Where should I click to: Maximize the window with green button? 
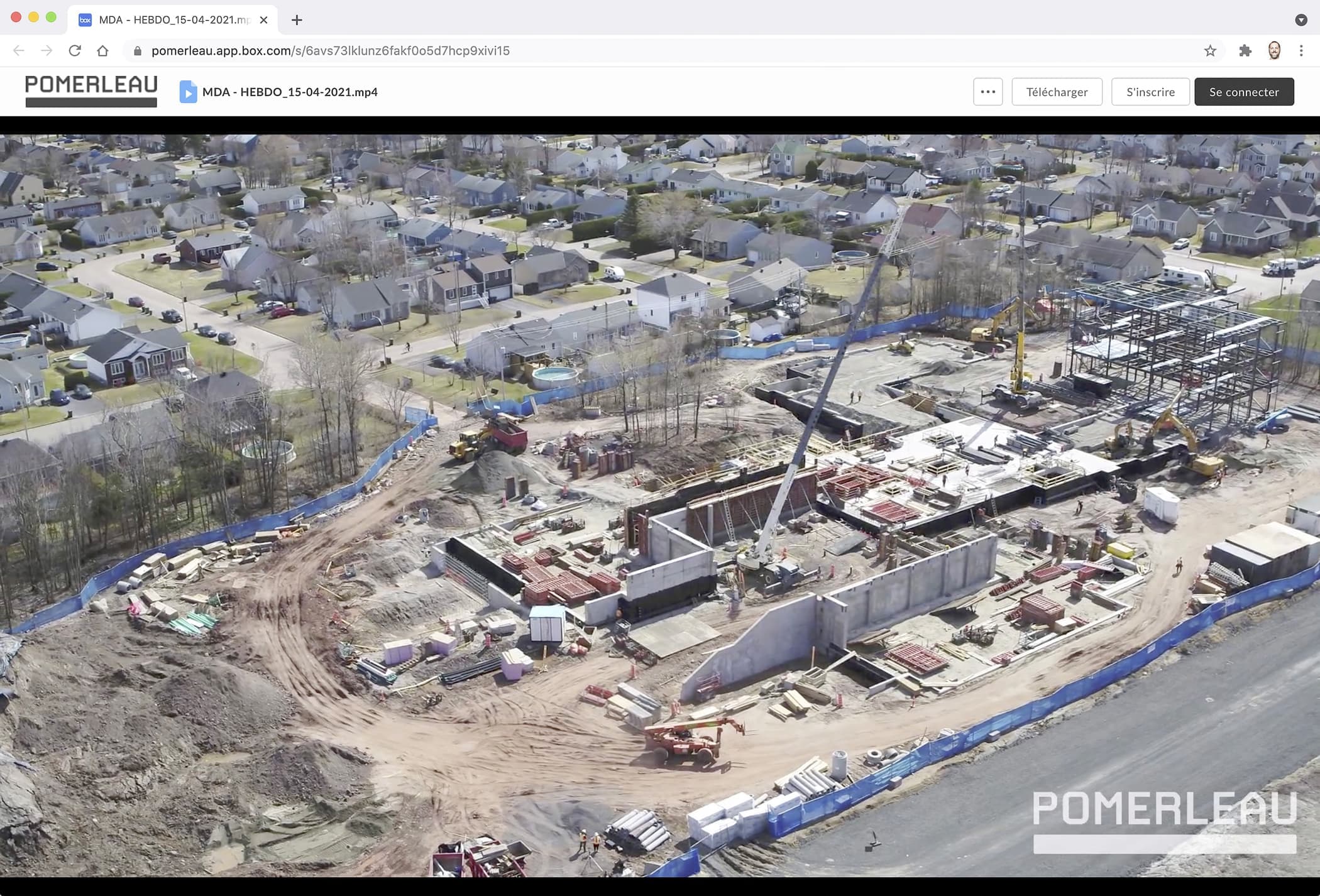(52, 18)
